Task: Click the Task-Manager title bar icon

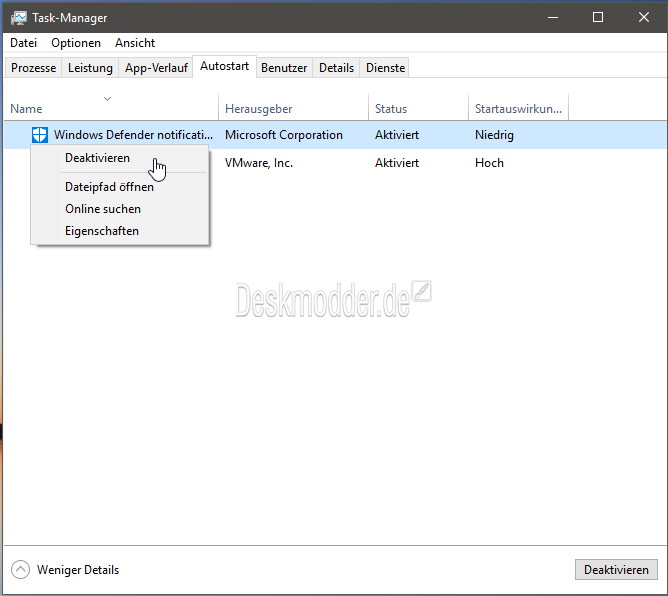Action: [19, 18]
